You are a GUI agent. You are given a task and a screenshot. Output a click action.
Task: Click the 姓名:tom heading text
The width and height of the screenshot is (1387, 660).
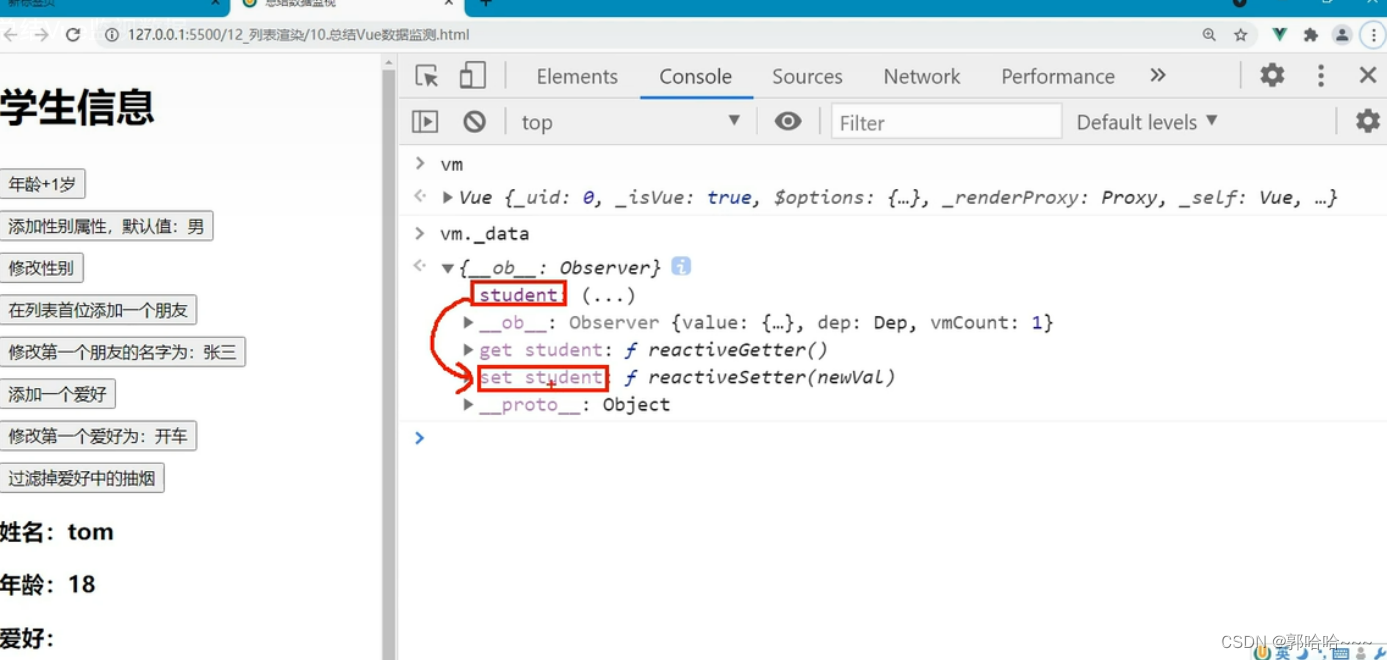(57, 532)
